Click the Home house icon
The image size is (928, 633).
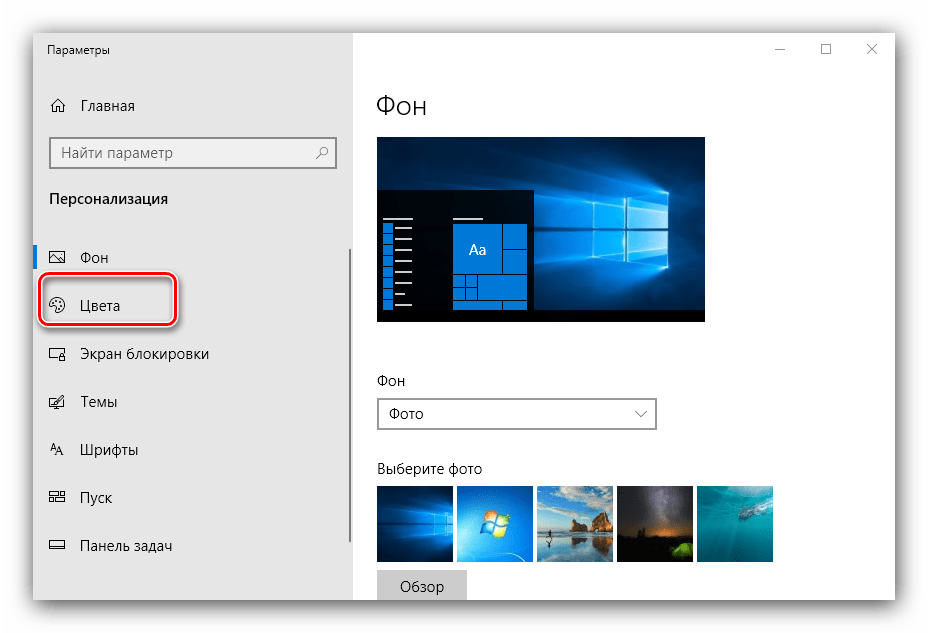pyautogui.click(x=58, y=106)
